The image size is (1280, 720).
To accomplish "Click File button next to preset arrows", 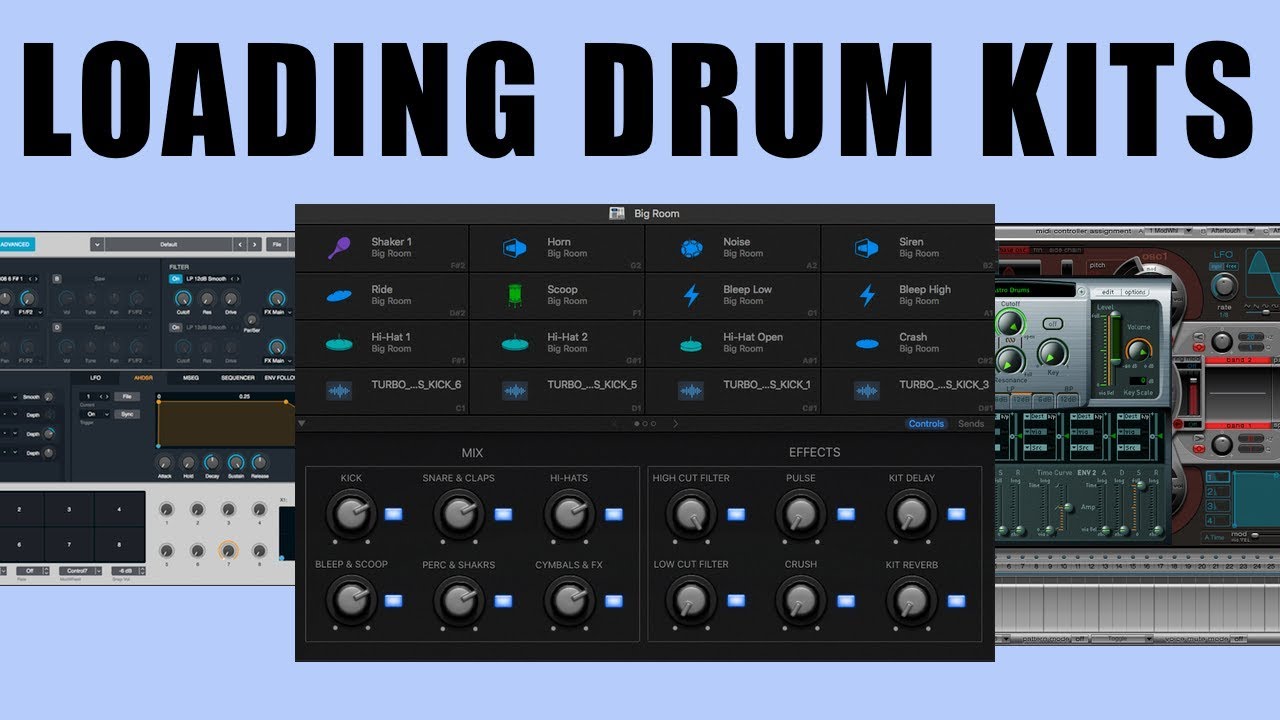I will click(x=275, y=244).
